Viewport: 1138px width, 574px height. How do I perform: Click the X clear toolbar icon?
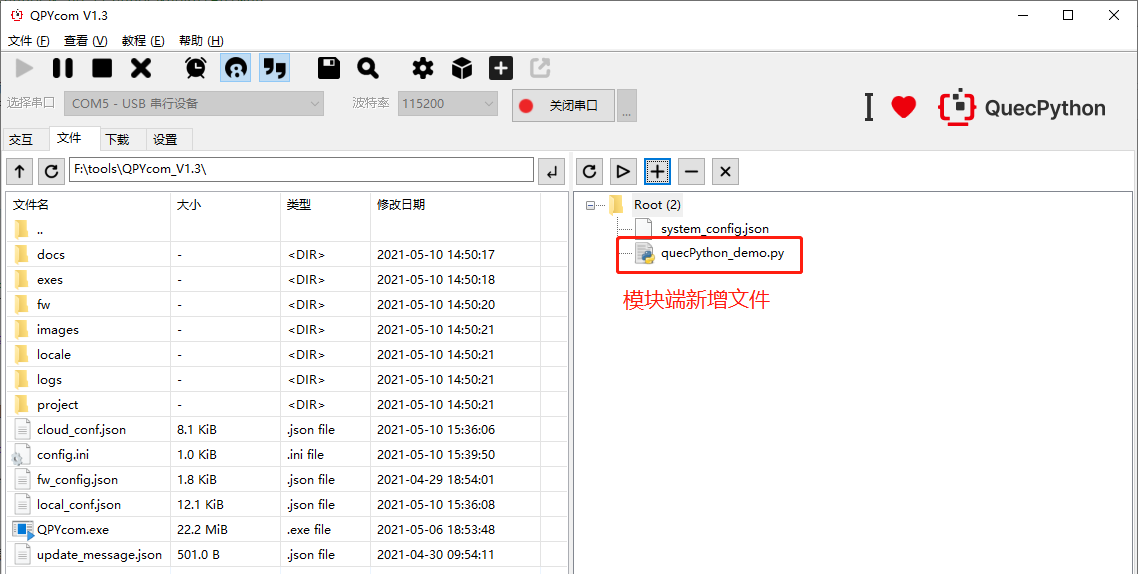click(141, 68)
